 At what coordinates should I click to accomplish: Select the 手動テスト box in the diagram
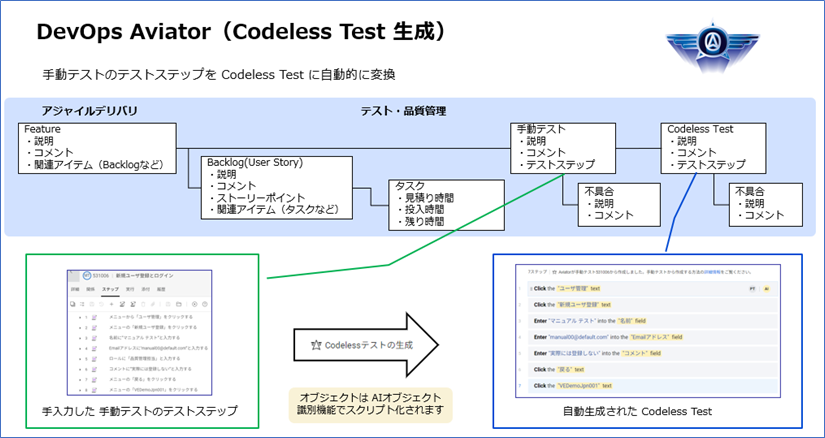tap(554, 147)
